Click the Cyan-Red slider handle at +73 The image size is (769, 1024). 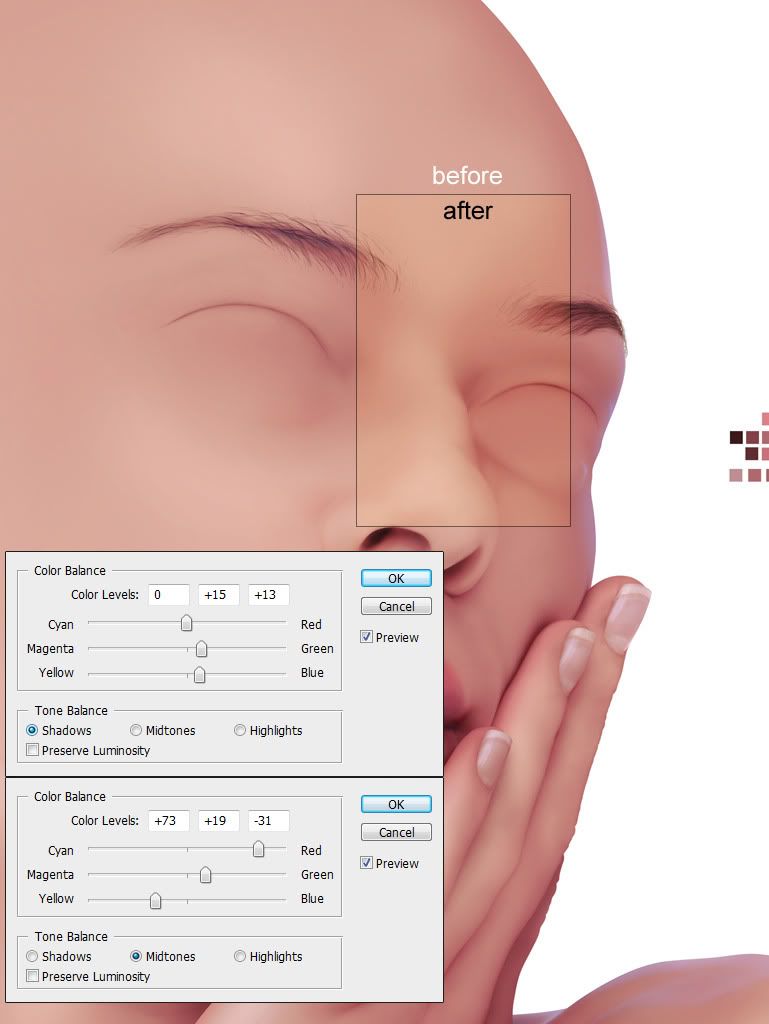[x=258, y=850]
